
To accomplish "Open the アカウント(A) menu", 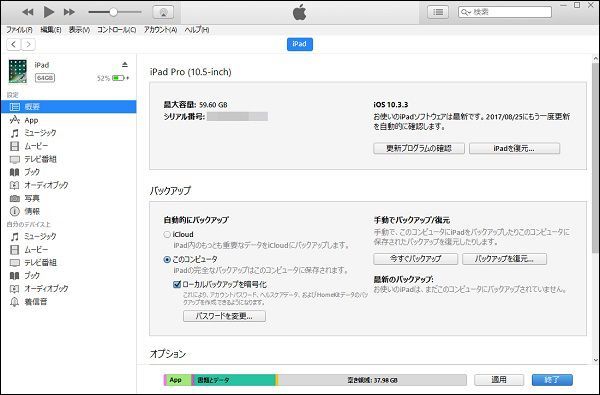I will pyautogui.click(x=160, y=30).
